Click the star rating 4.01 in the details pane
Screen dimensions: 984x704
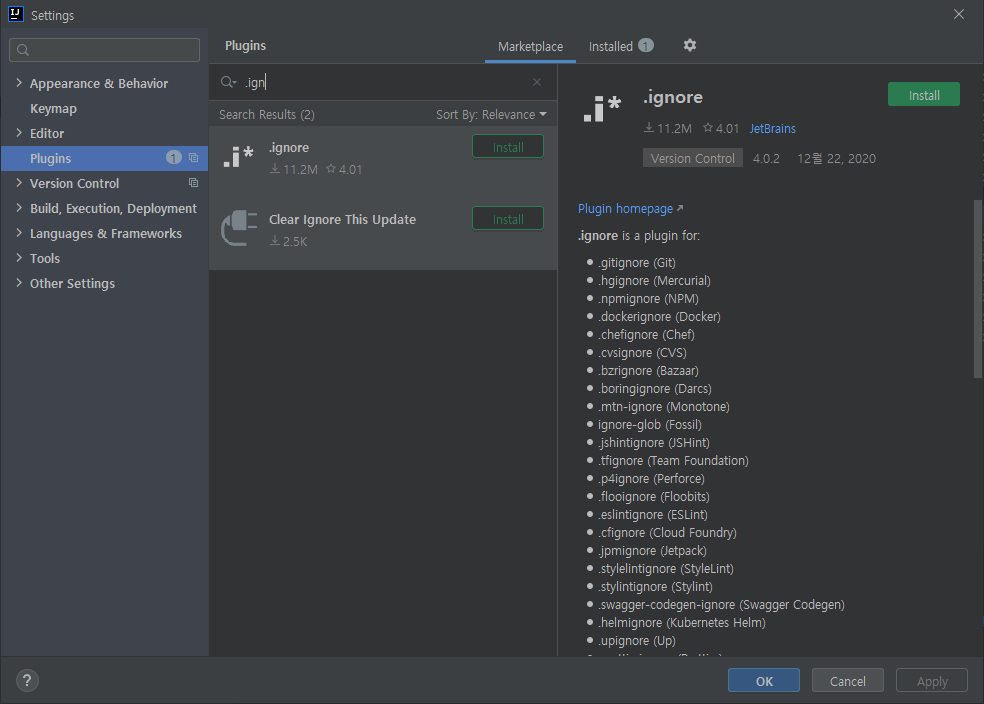[x=721, y=128]
